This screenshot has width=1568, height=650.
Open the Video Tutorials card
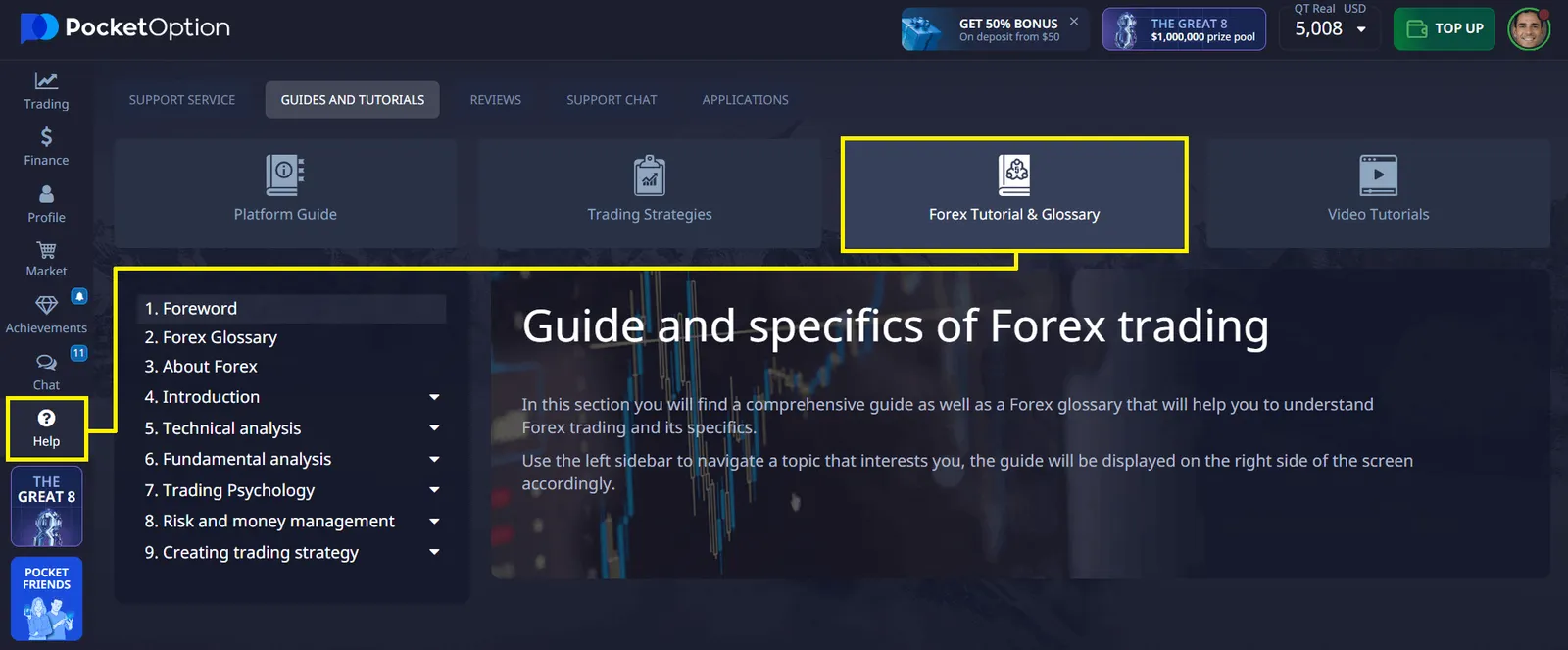[1378, 193]
